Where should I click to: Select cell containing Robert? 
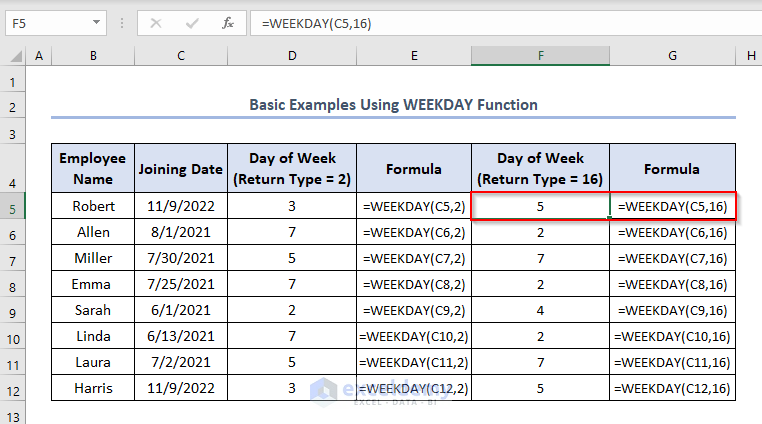point(93,206)
